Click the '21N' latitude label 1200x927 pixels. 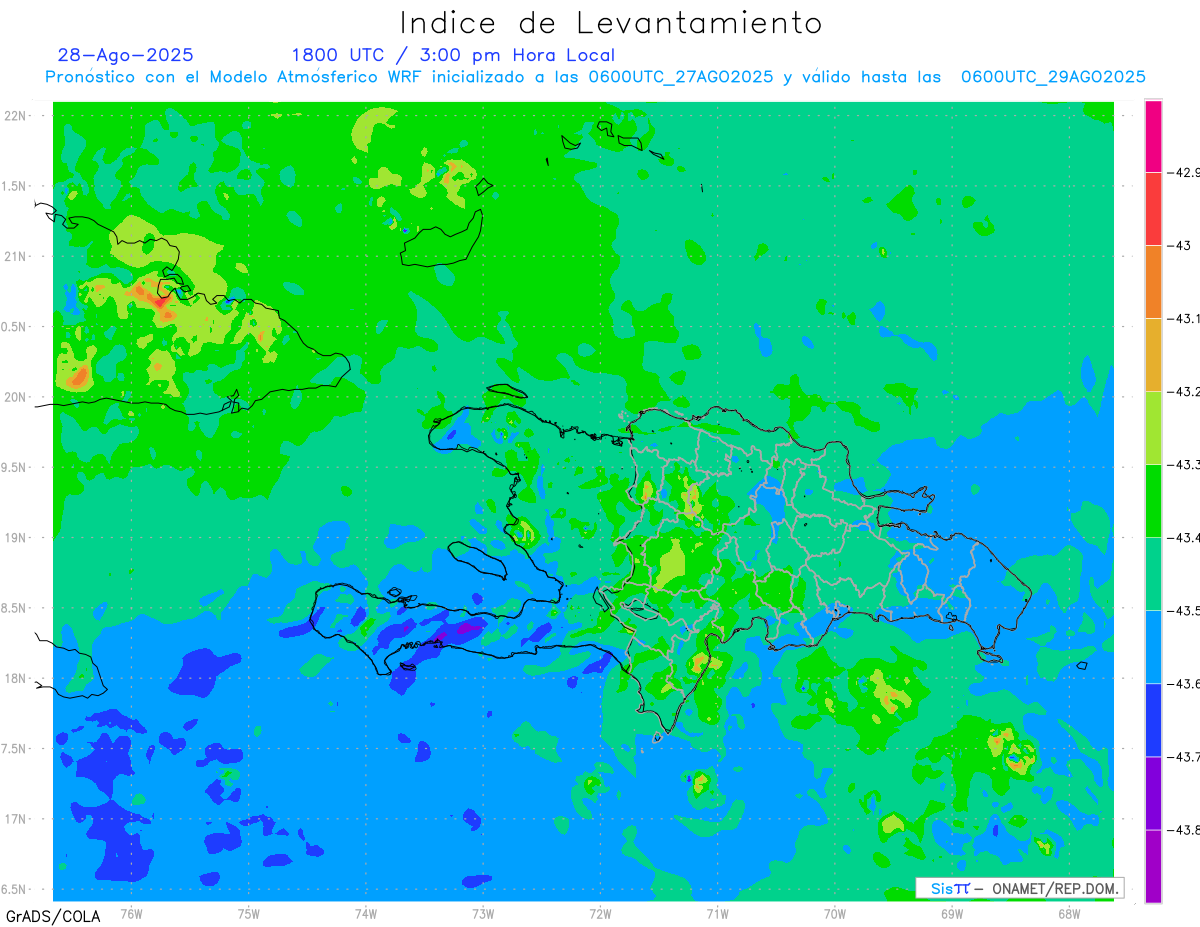[15, 257]
